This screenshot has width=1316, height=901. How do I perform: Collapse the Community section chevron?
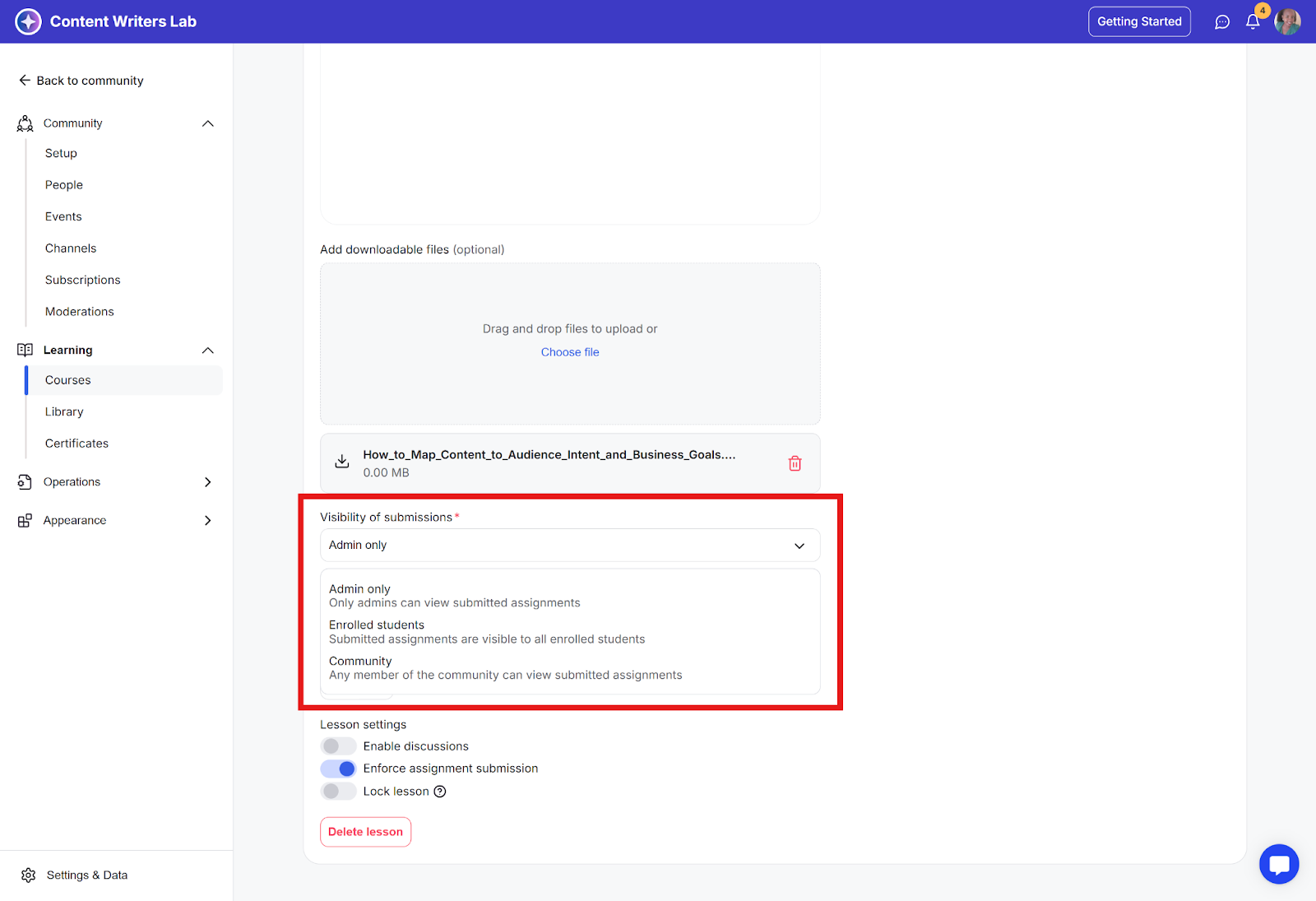[208, 123]
